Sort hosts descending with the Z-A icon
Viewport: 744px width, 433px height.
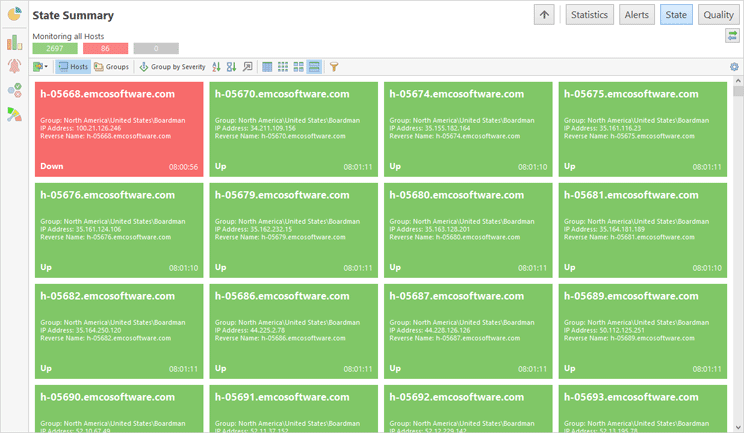(x=231, y=67)
